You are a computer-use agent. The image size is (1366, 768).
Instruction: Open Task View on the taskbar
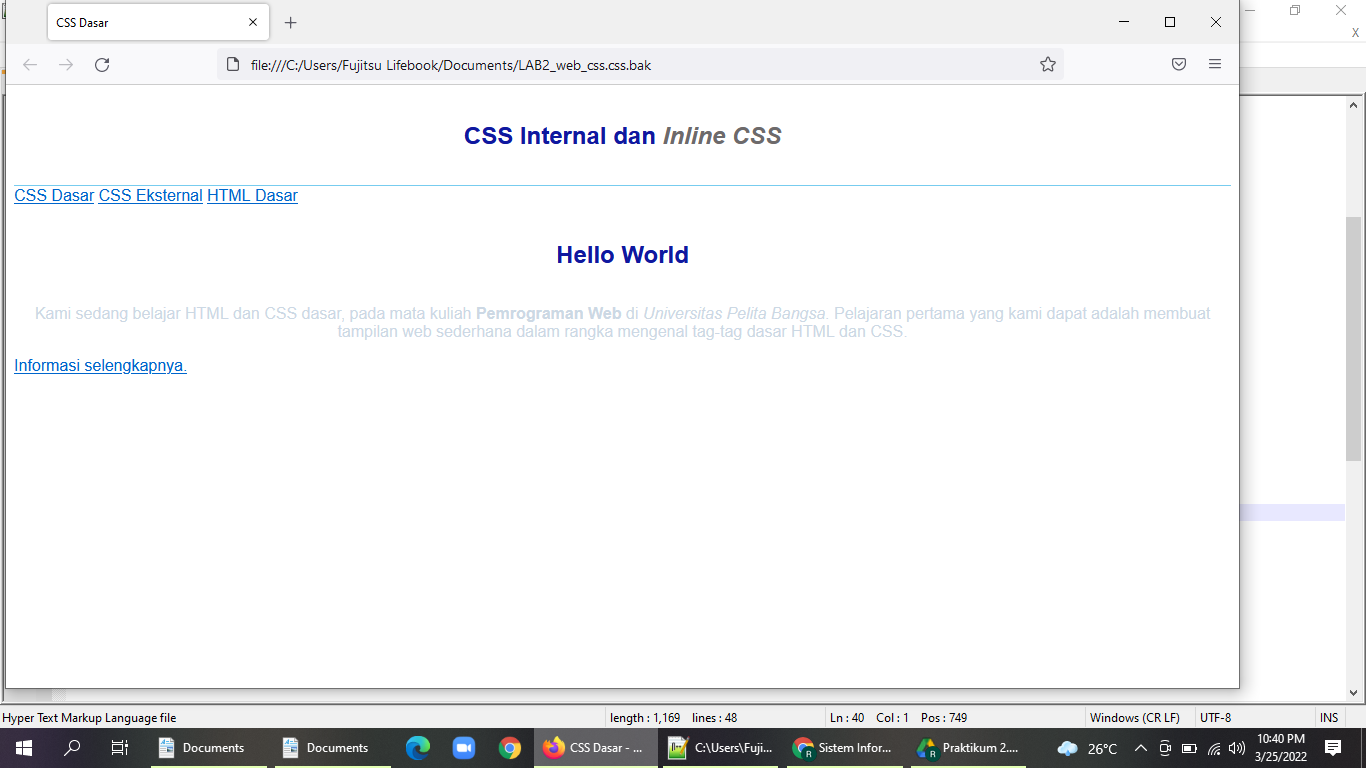coord(120,748)
